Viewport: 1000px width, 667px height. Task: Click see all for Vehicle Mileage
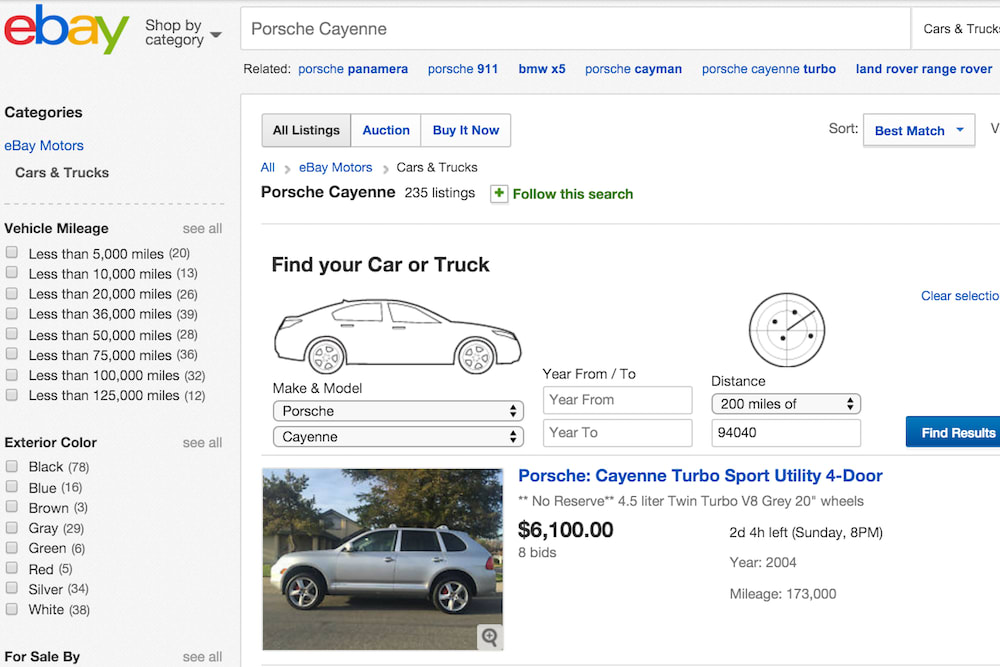[202, 228]
